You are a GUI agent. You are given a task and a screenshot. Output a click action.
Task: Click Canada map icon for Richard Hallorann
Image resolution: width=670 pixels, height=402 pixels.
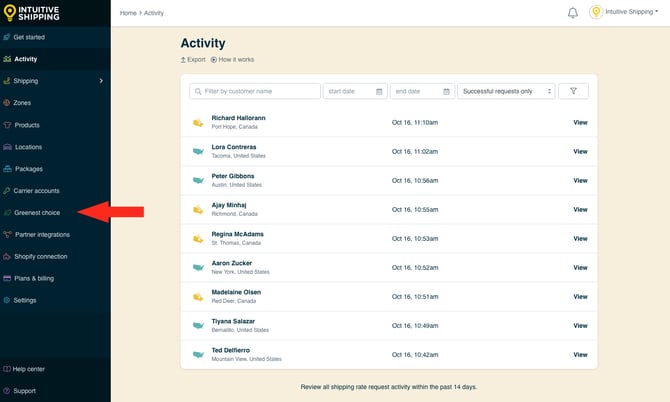click(x=198, y=123)
